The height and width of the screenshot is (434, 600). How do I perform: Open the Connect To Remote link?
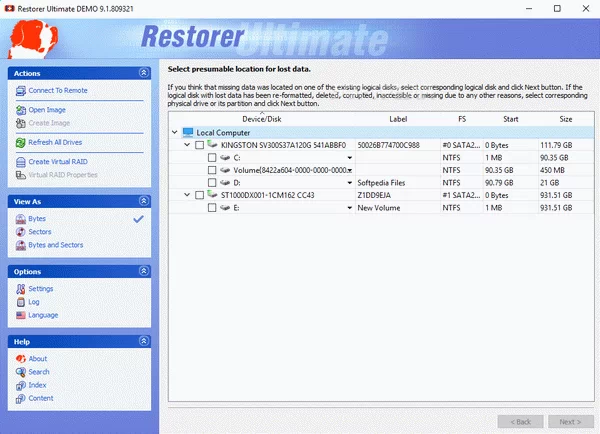[58, 91]
